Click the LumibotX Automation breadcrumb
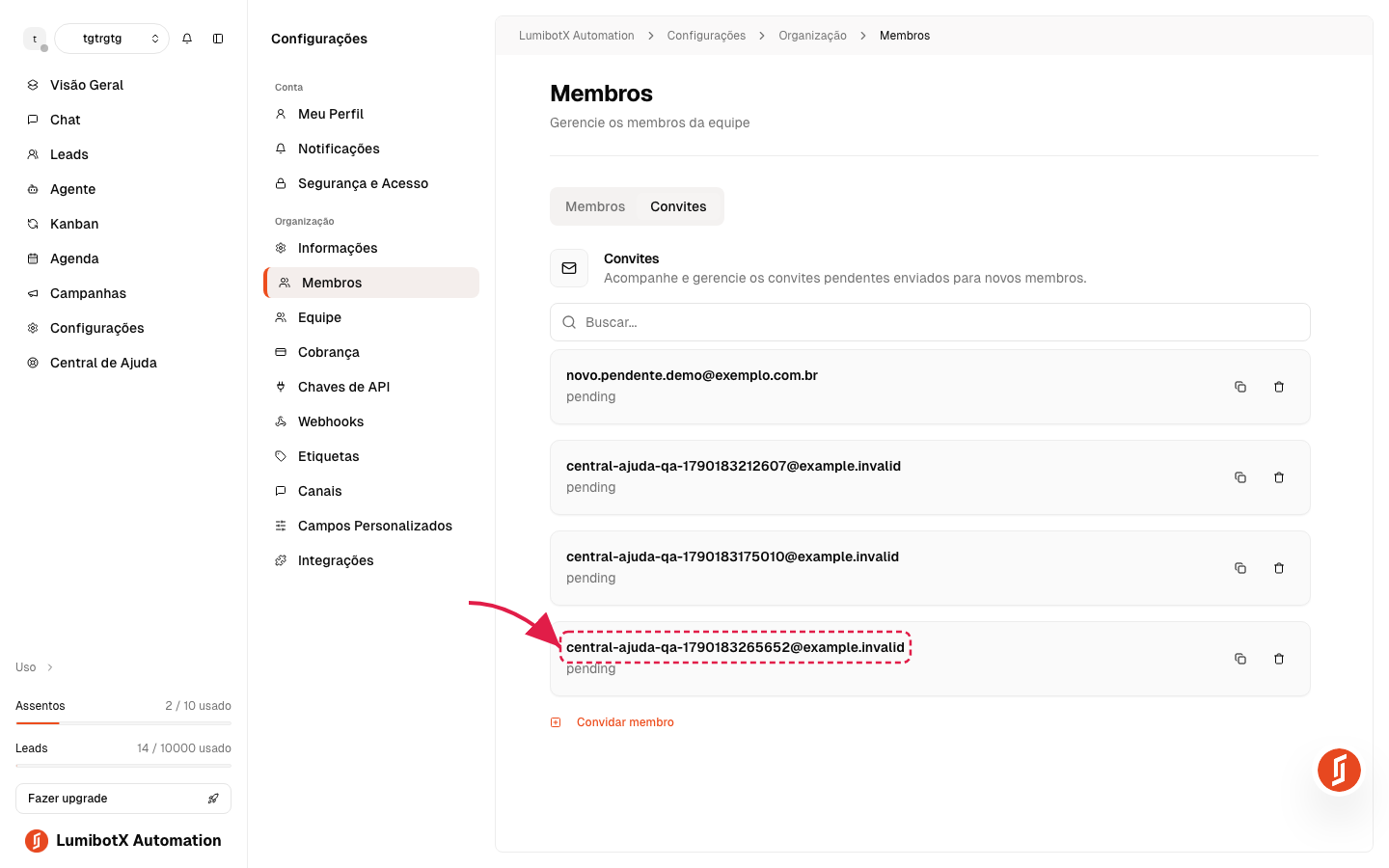1389x868 pixels. [577, 36]
